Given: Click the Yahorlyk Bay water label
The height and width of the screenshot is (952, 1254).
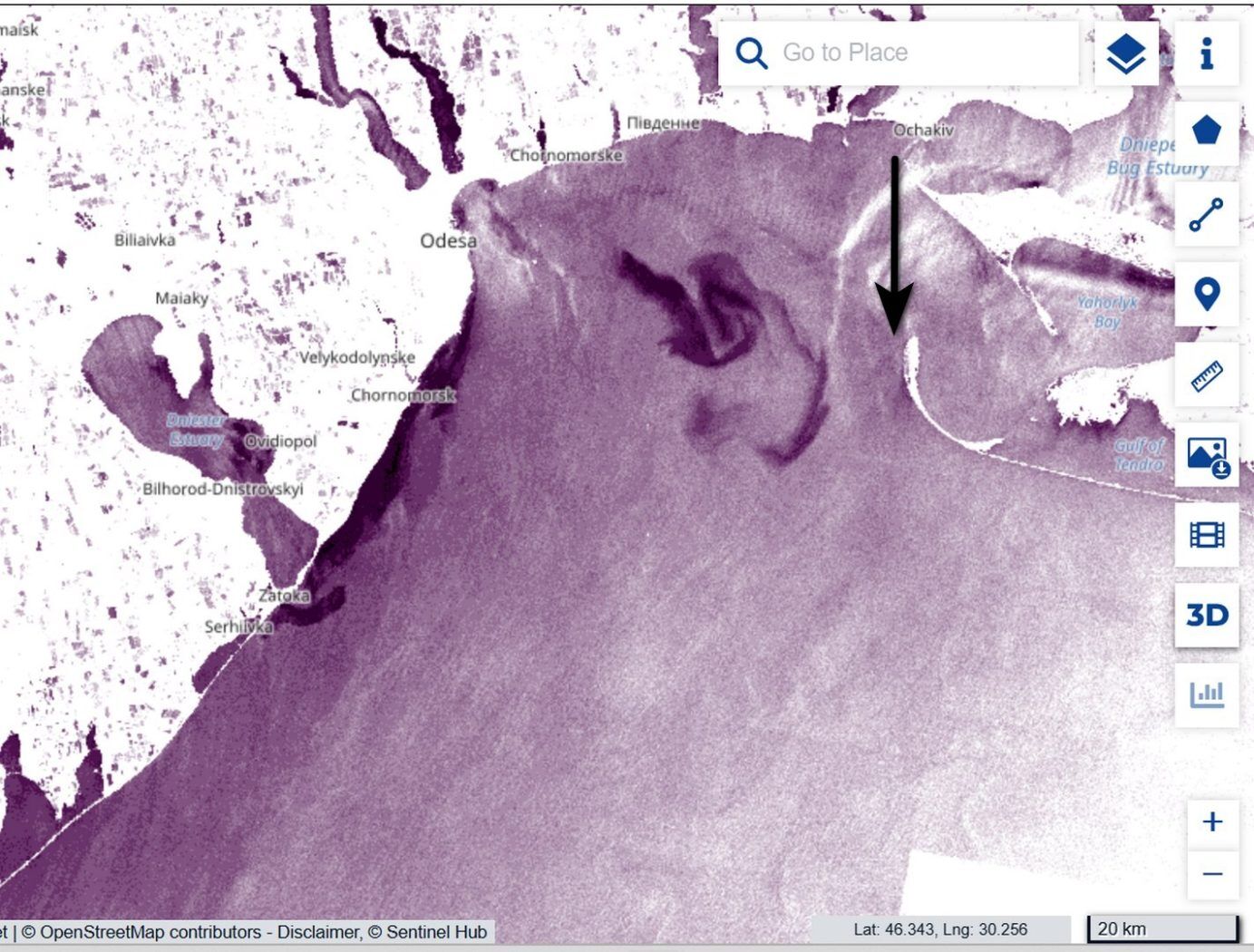Looking at the screenshot, I should pos(1107,311).
